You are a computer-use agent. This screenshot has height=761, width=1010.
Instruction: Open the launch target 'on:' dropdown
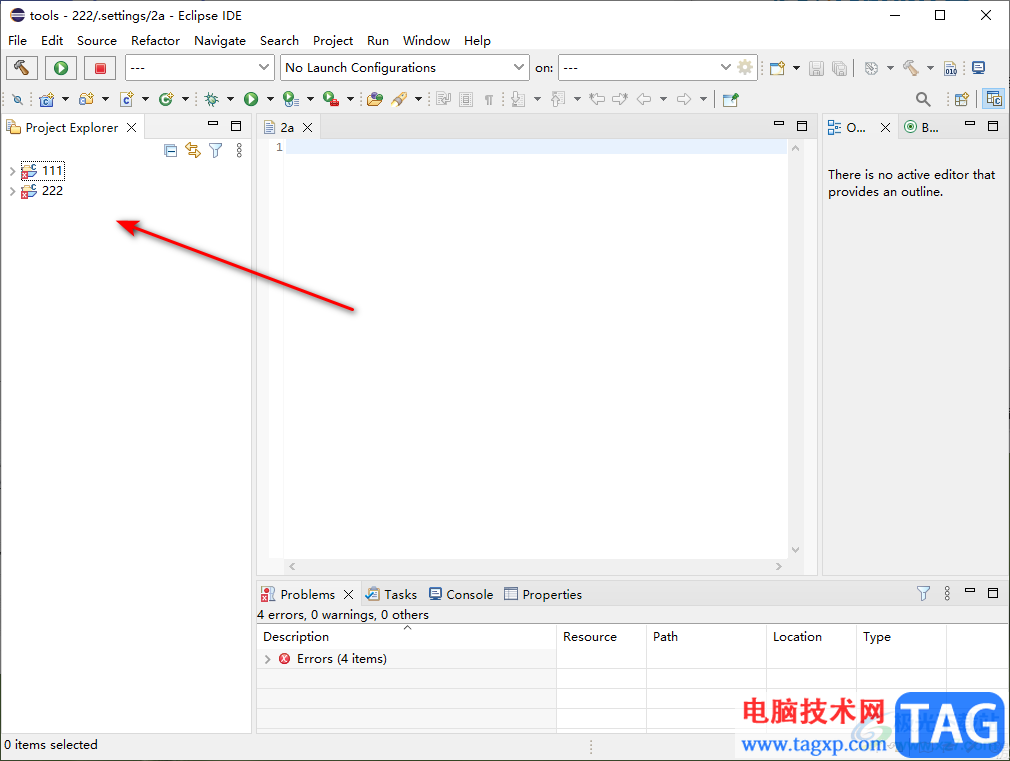click(646, 68)
